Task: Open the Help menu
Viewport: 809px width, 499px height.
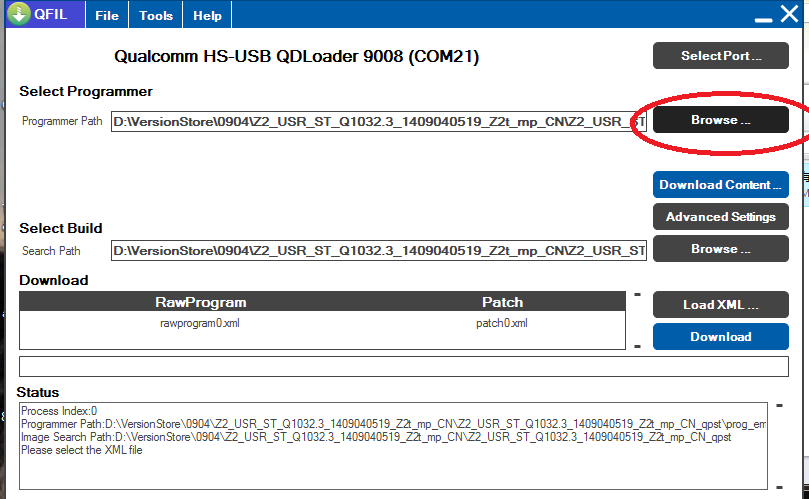Action: coord(208,16)
